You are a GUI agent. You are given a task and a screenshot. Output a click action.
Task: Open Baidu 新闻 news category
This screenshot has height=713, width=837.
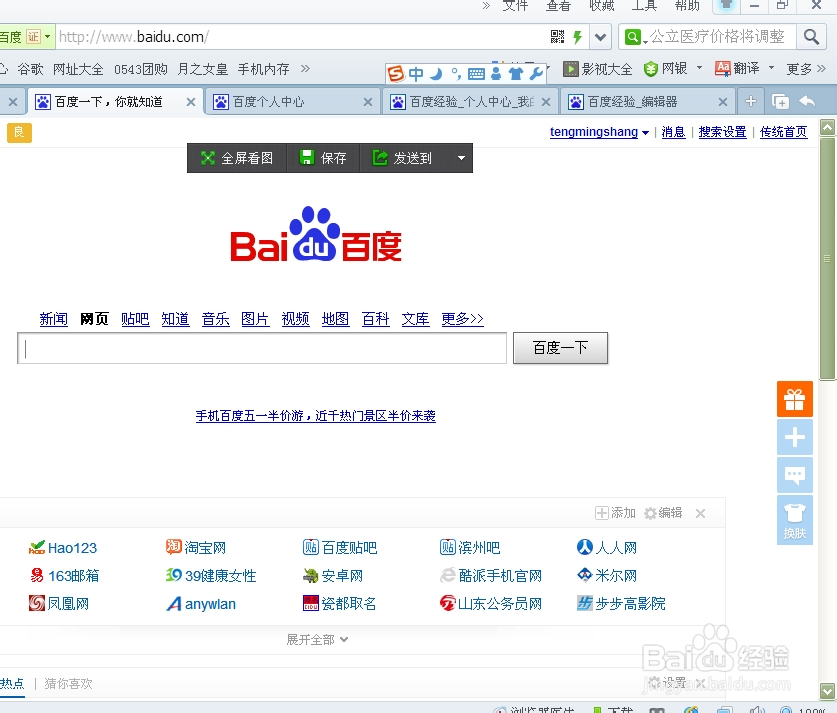tap(54, 319)
